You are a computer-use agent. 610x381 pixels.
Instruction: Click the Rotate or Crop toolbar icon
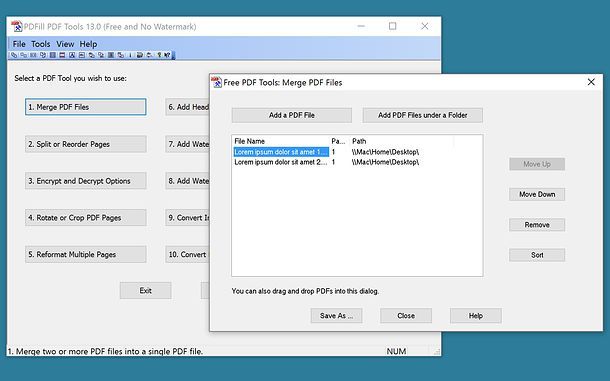(43, 55)
